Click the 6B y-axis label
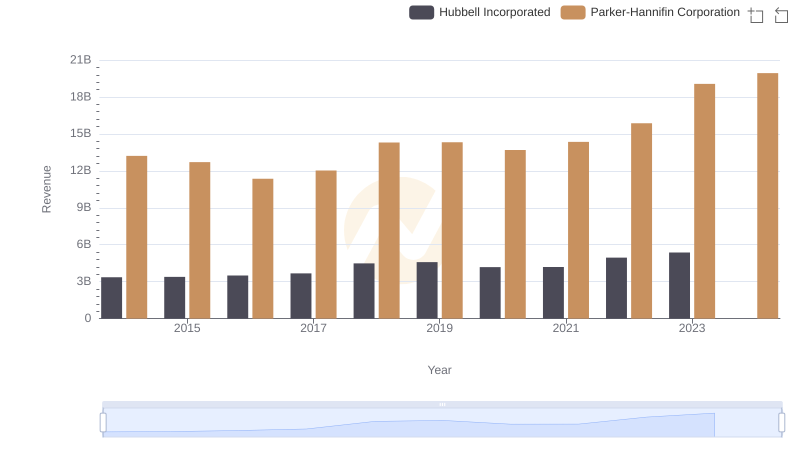Viewport: 800px width, 461px height. coord(84,244)
